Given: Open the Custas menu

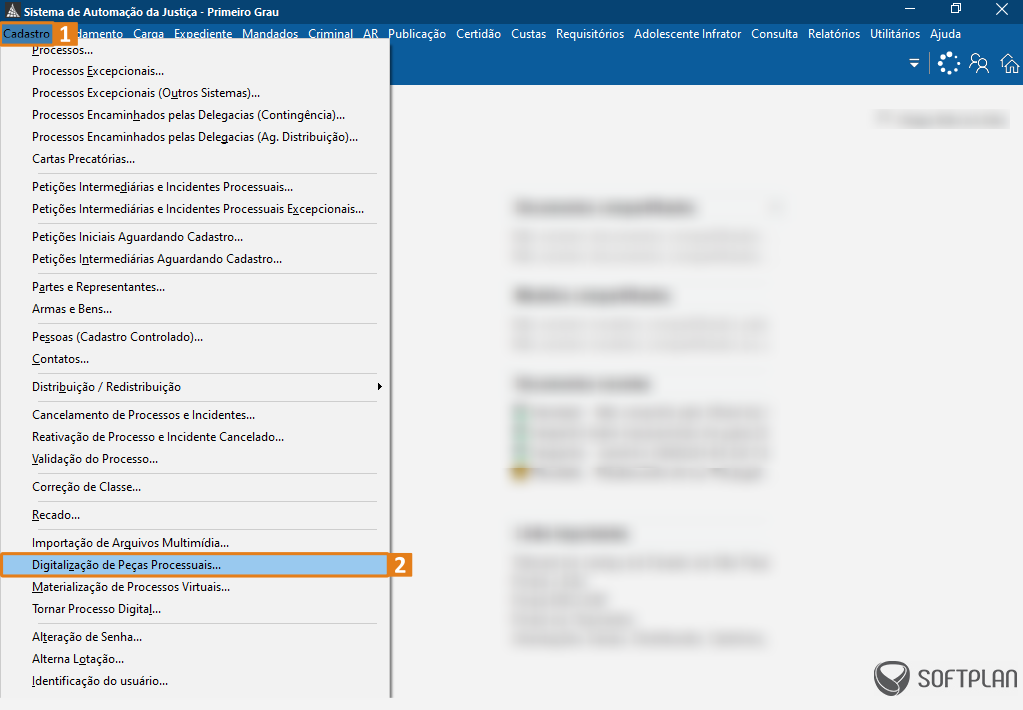Looking at the screenshot, I should tap(528, 34).
